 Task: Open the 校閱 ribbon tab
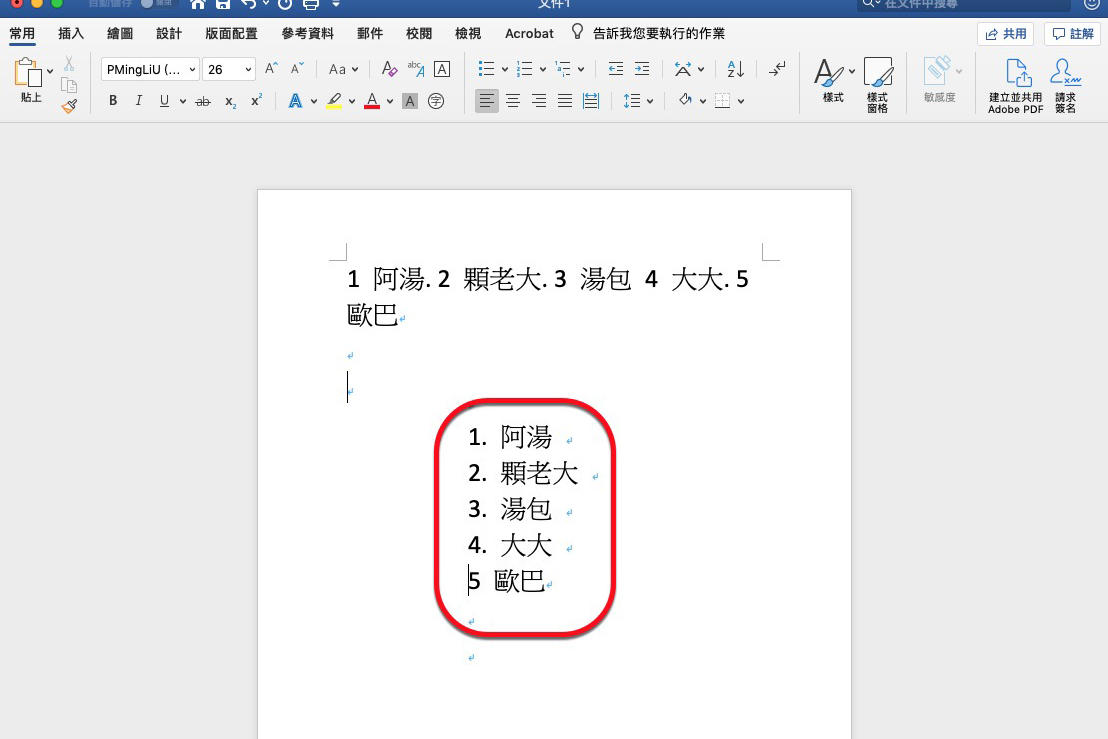pyautogui.click(x=419, y=33)
